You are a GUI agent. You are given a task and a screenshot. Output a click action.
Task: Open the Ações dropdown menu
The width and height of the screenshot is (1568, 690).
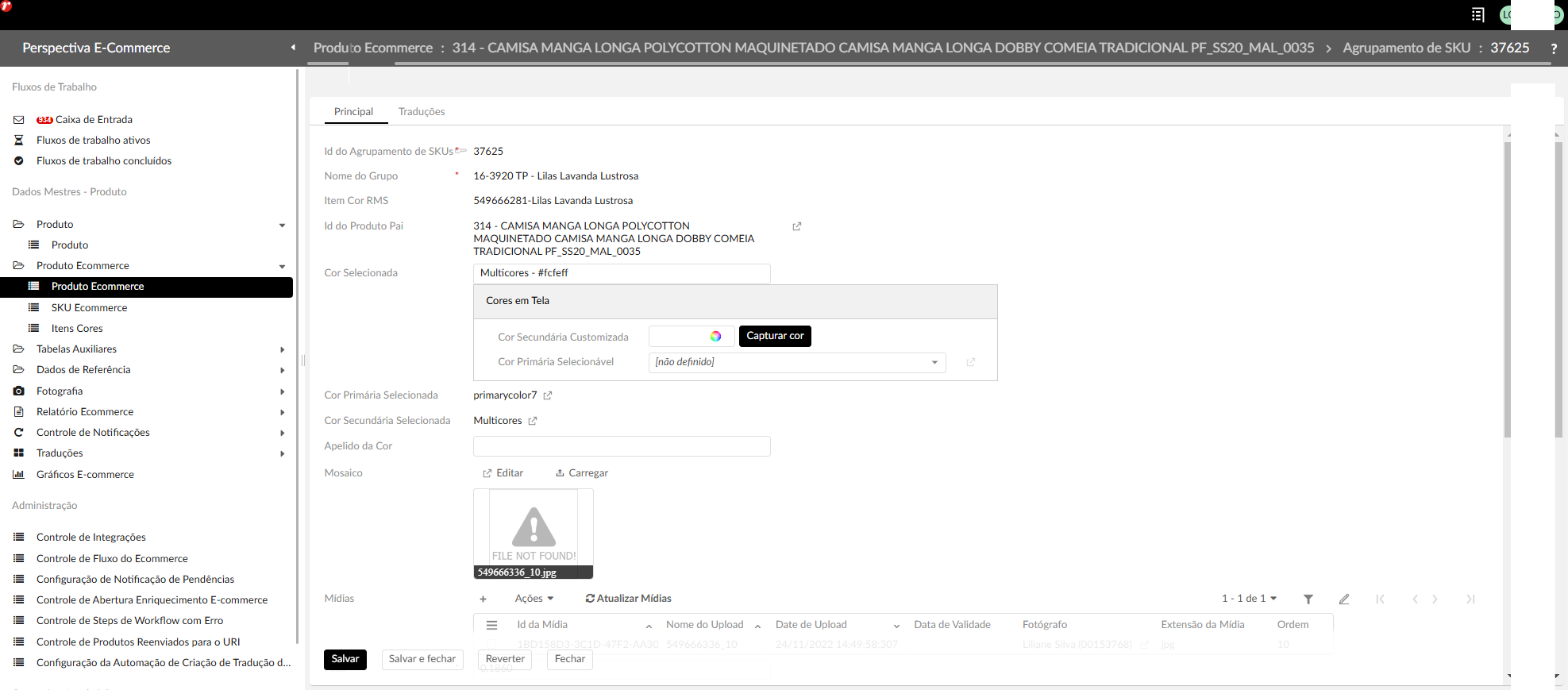point(534,599)
